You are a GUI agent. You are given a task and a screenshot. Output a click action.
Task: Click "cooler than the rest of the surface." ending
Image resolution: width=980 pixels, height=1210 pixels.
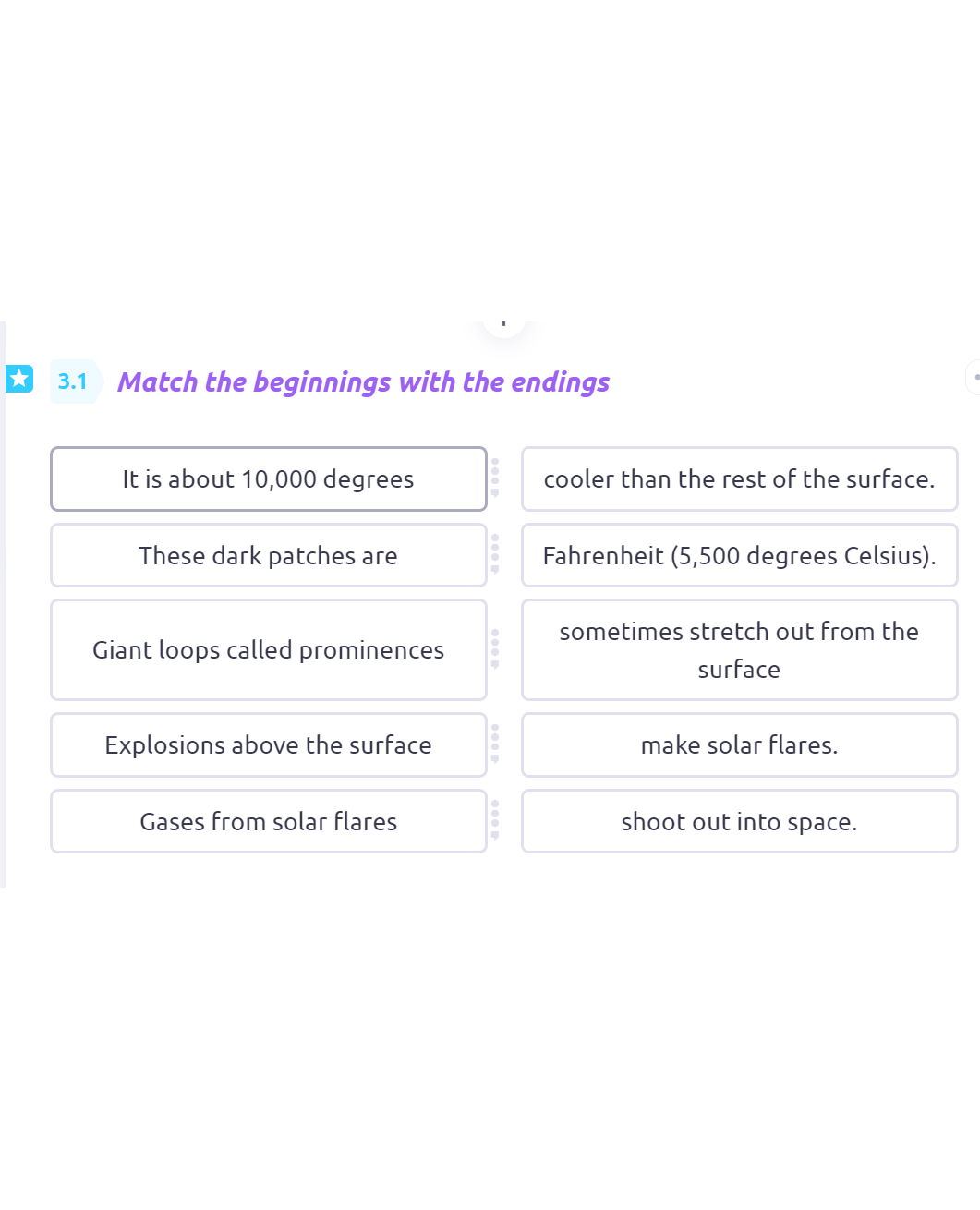point(740,478)
